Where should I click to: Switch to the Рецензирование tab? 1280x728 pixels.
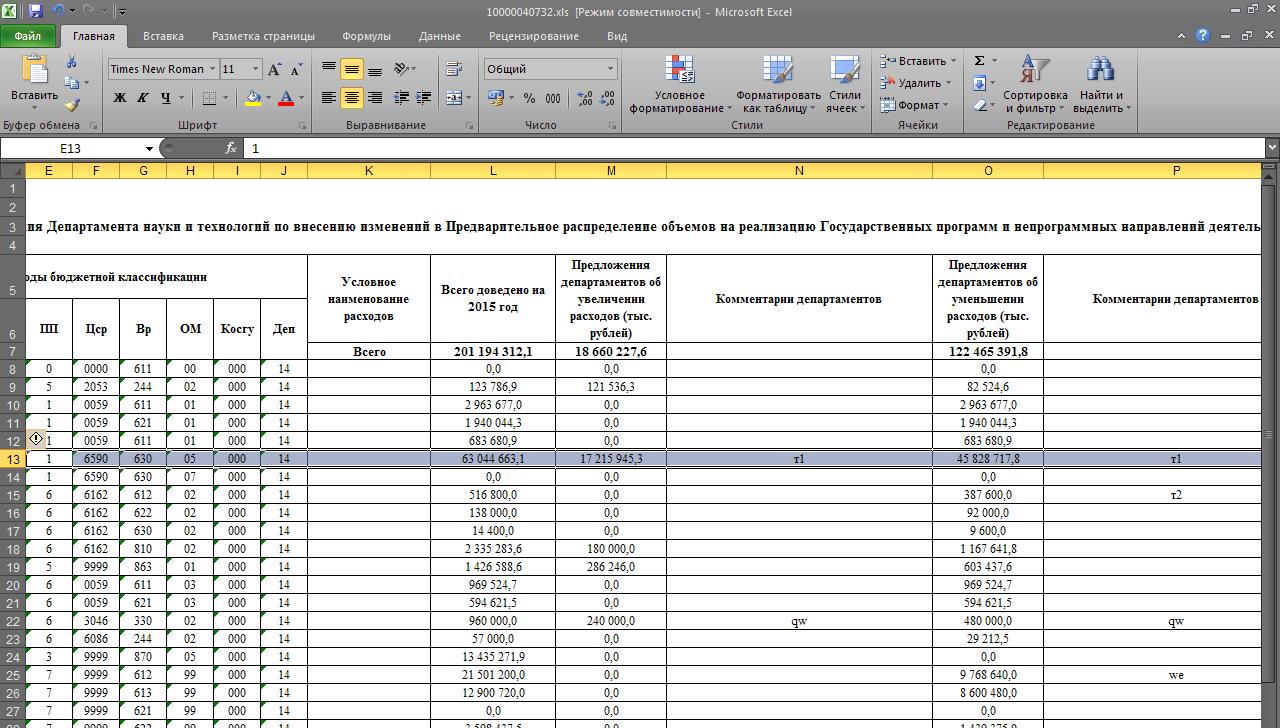pos(534,36)
